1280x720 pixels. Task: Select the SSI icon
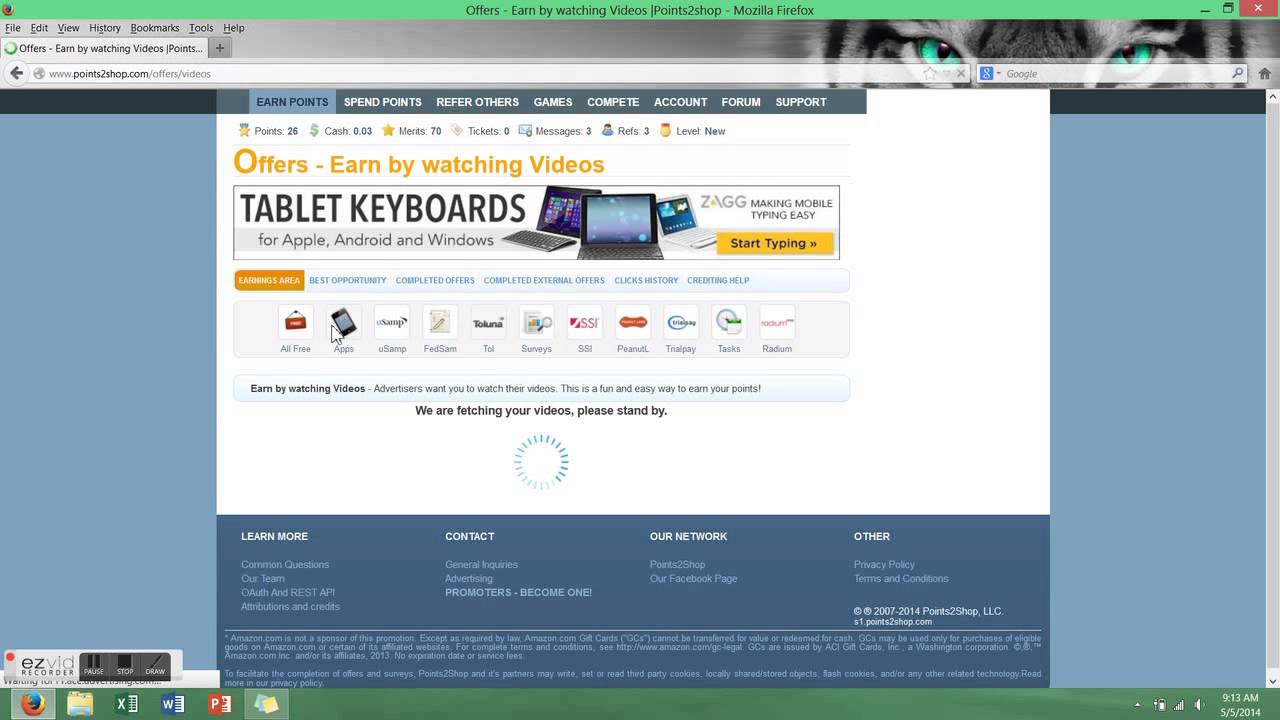584,322
